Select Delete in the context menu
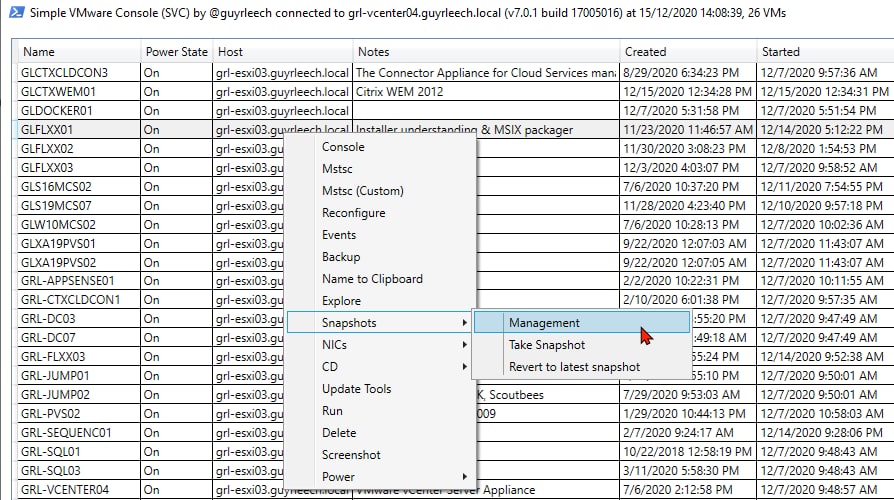 coord(339,433)
